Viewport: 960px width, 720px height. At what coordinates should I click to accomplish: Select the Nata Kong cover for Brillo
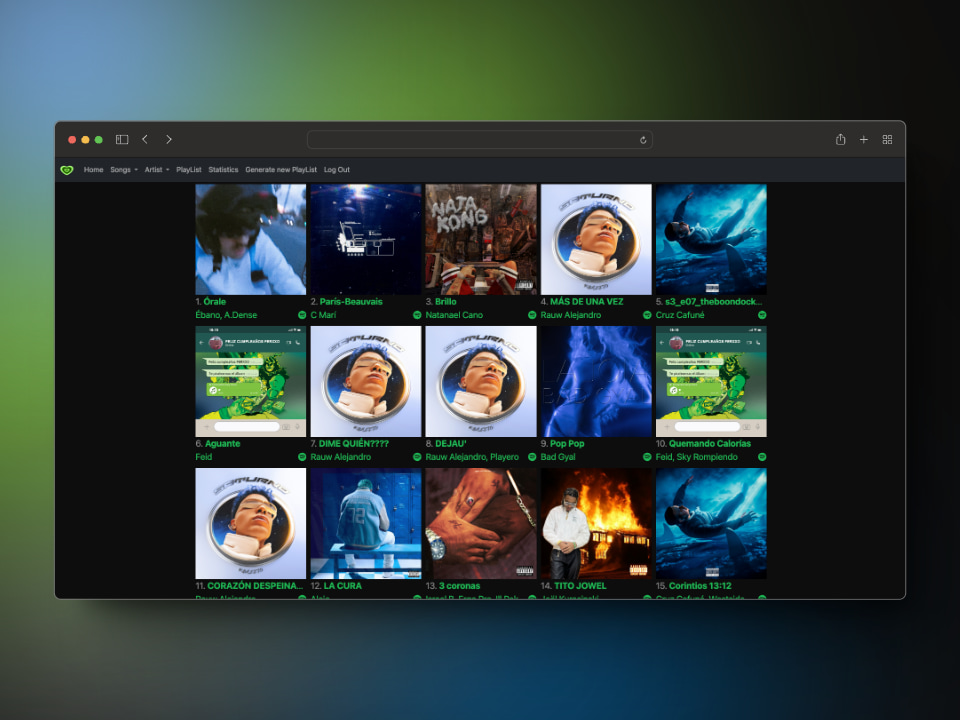coord(481,239)
